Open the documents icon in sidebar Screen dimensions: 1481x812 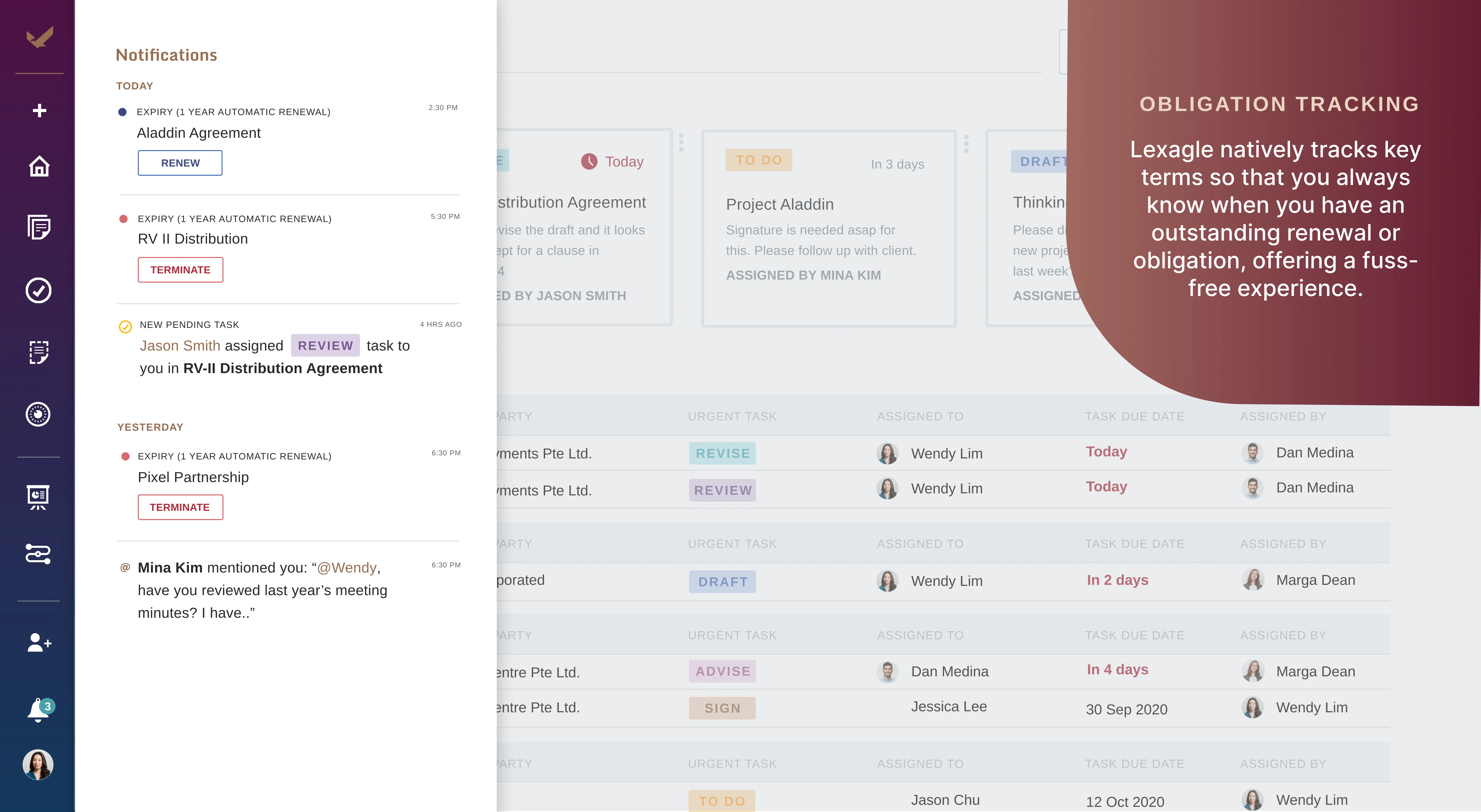(39, 227)
